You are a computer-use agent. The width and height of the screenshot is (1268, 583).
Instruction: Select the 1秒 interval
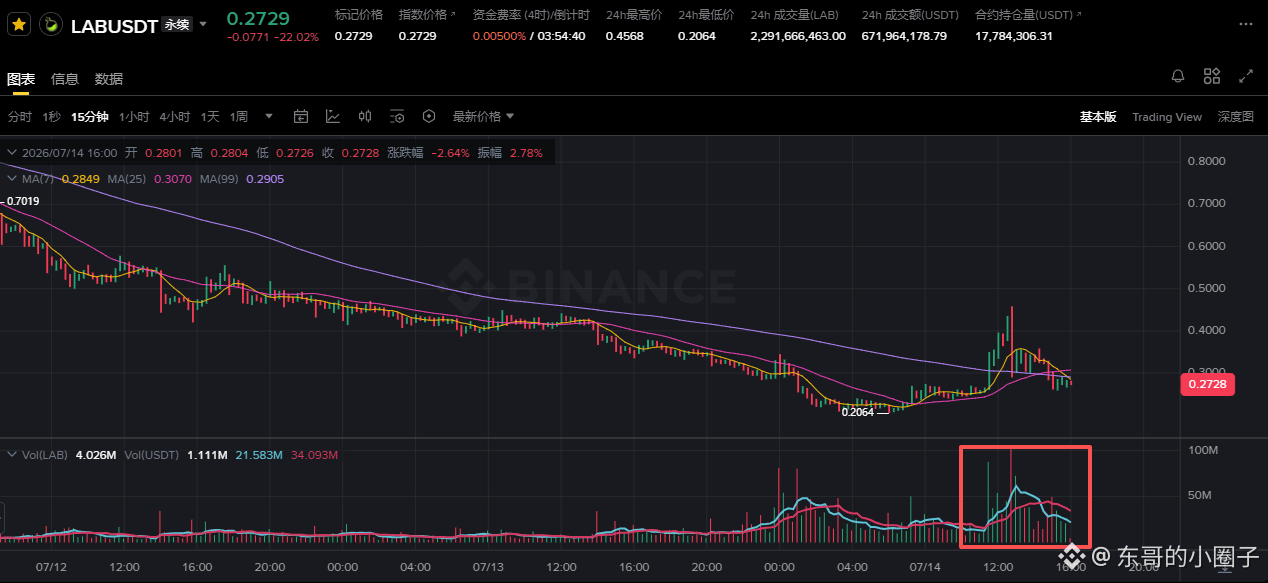point(51,116)
